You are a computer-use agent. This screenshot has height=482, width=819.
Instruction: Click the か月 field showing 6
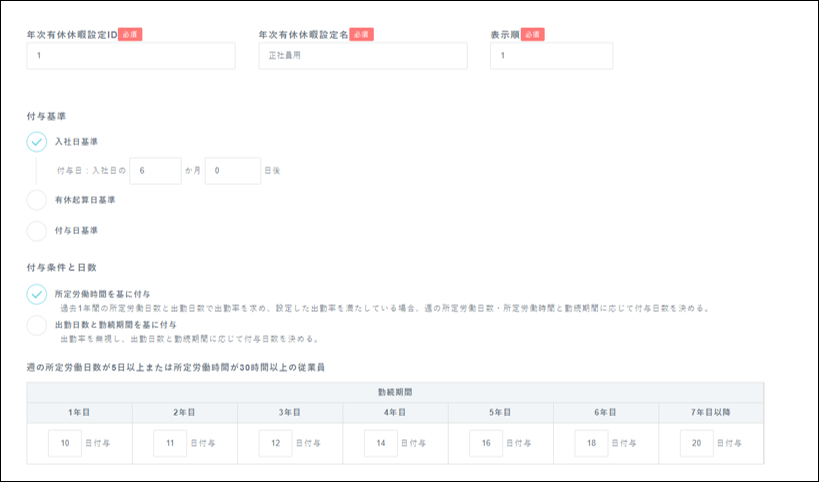click(x=155, y=171)
